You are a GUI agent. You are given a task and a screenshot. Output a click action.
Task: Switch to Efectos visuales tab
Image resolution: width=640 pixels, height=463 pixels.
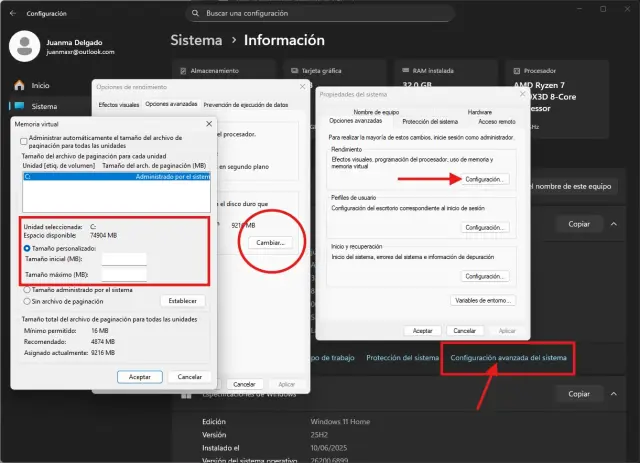coord(120,104)
